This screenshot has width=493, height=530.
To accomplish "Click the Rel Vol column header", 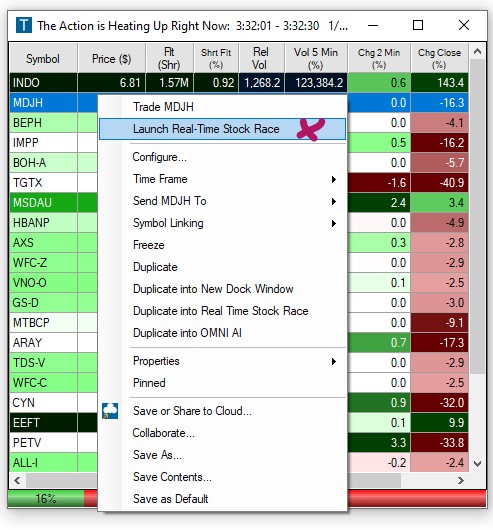I will pos(261,58).
